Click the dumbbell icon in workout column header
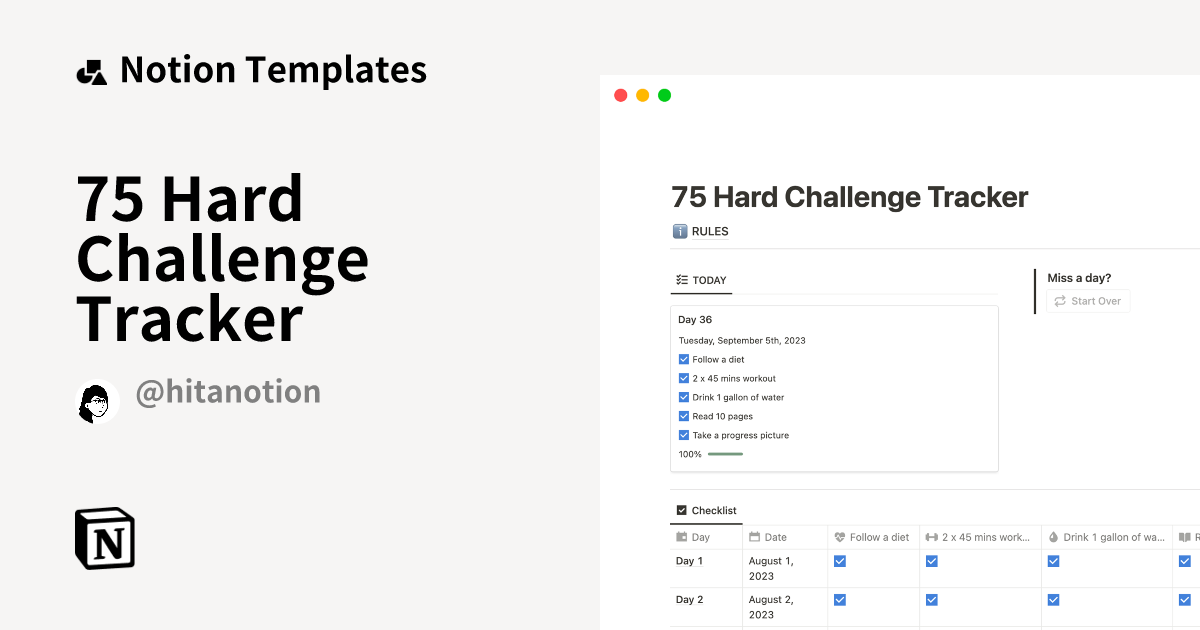The image size is (1200, 630). (x=932, y=538)
